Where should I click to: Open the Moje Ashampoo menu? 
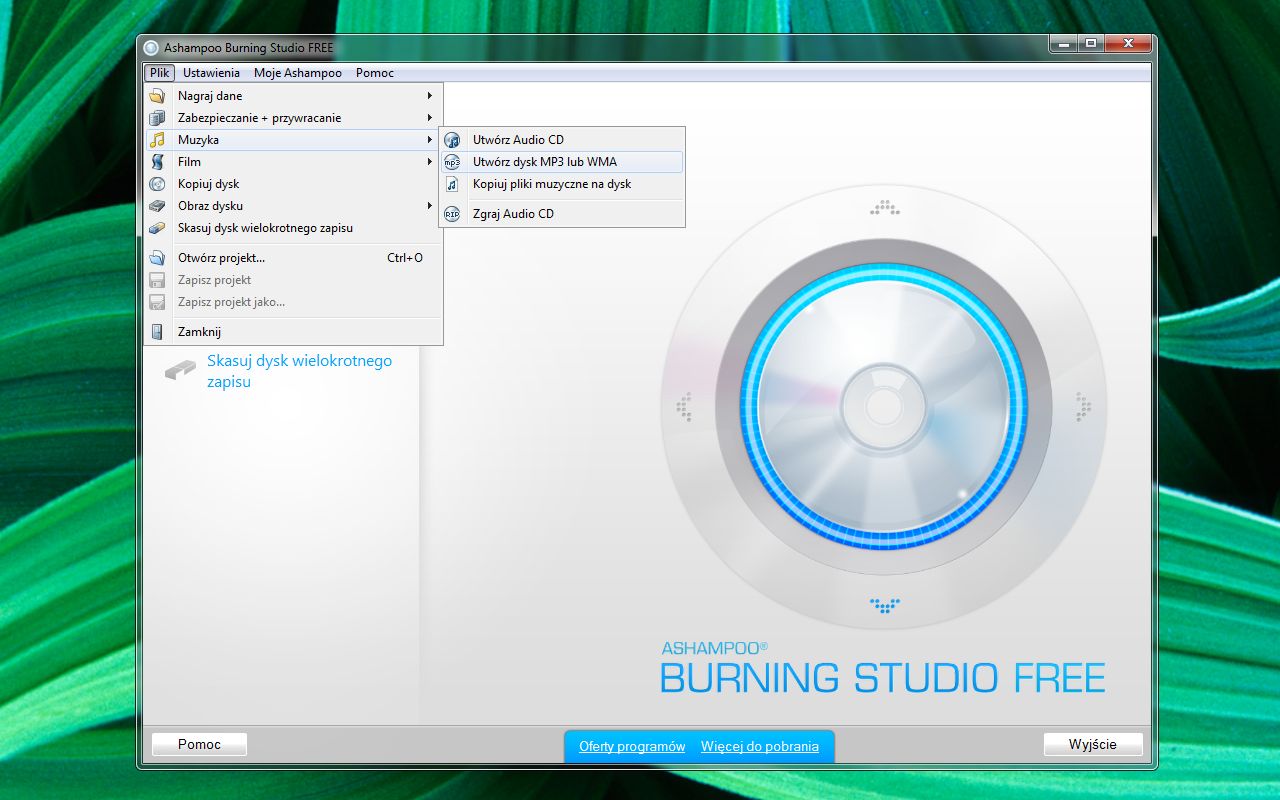point(298,73)
